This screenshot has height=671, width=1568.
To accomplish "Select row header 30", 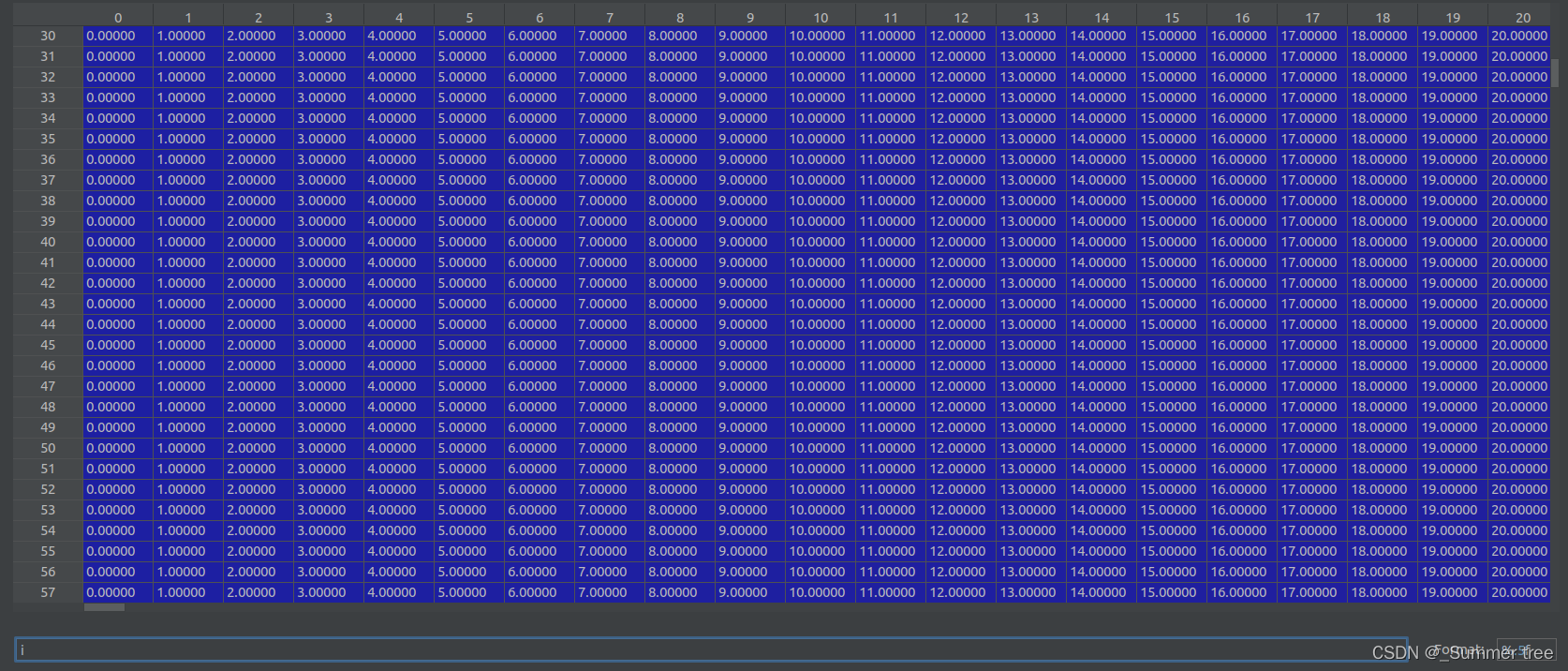I will [48, 36].
